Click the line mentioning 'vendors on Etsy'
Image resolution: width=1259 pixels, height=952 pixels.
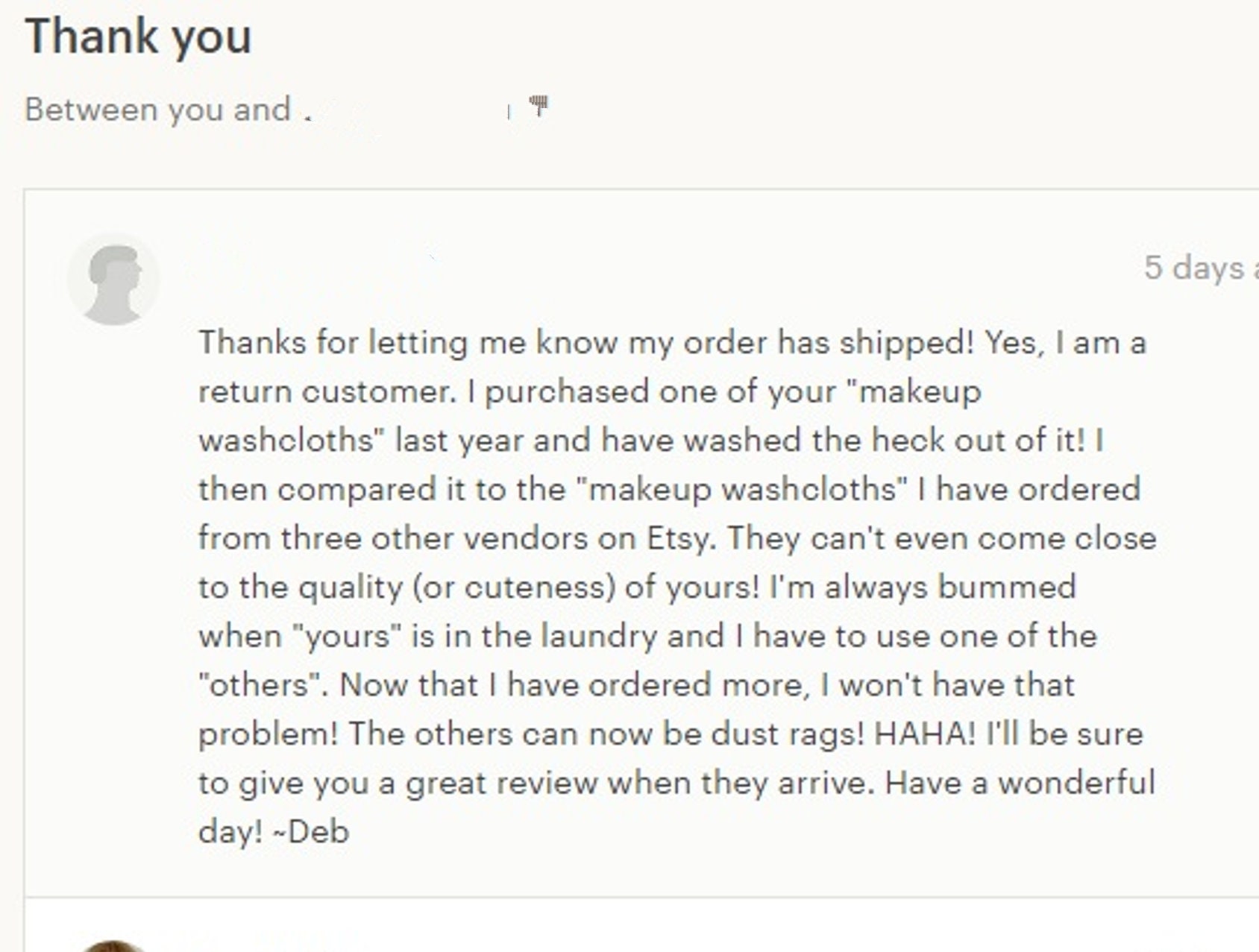click(677, 538)
